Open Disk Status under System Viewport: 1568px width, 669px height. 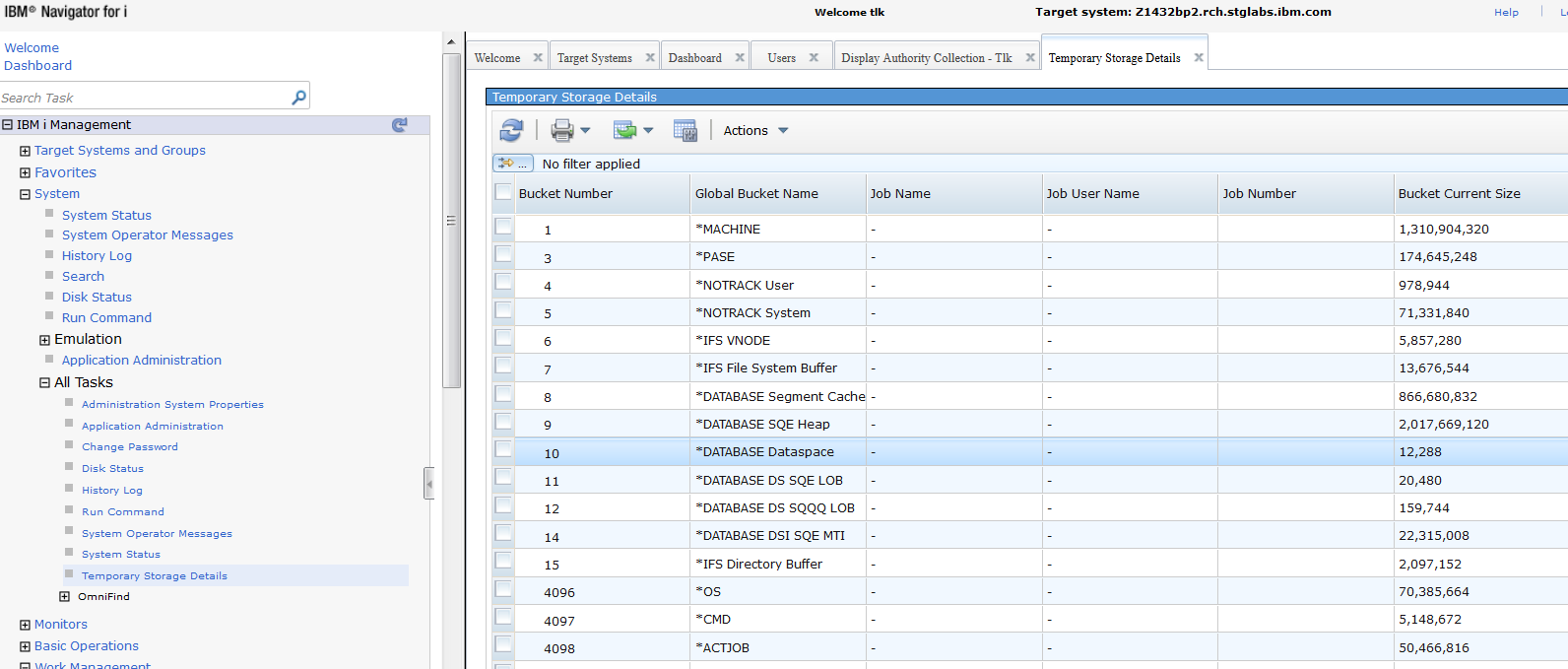[97, 297]
